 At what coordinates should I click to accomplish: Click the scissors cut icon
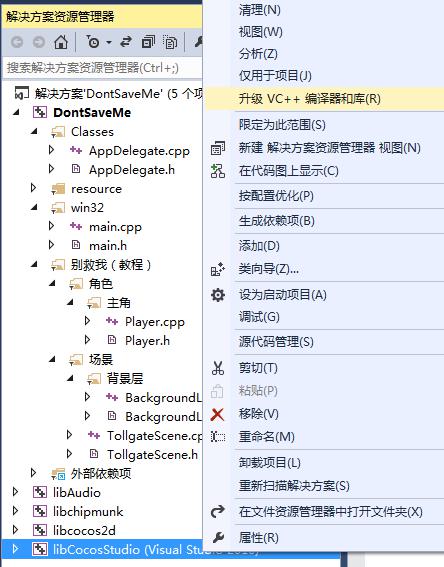(x=218, y=368)
